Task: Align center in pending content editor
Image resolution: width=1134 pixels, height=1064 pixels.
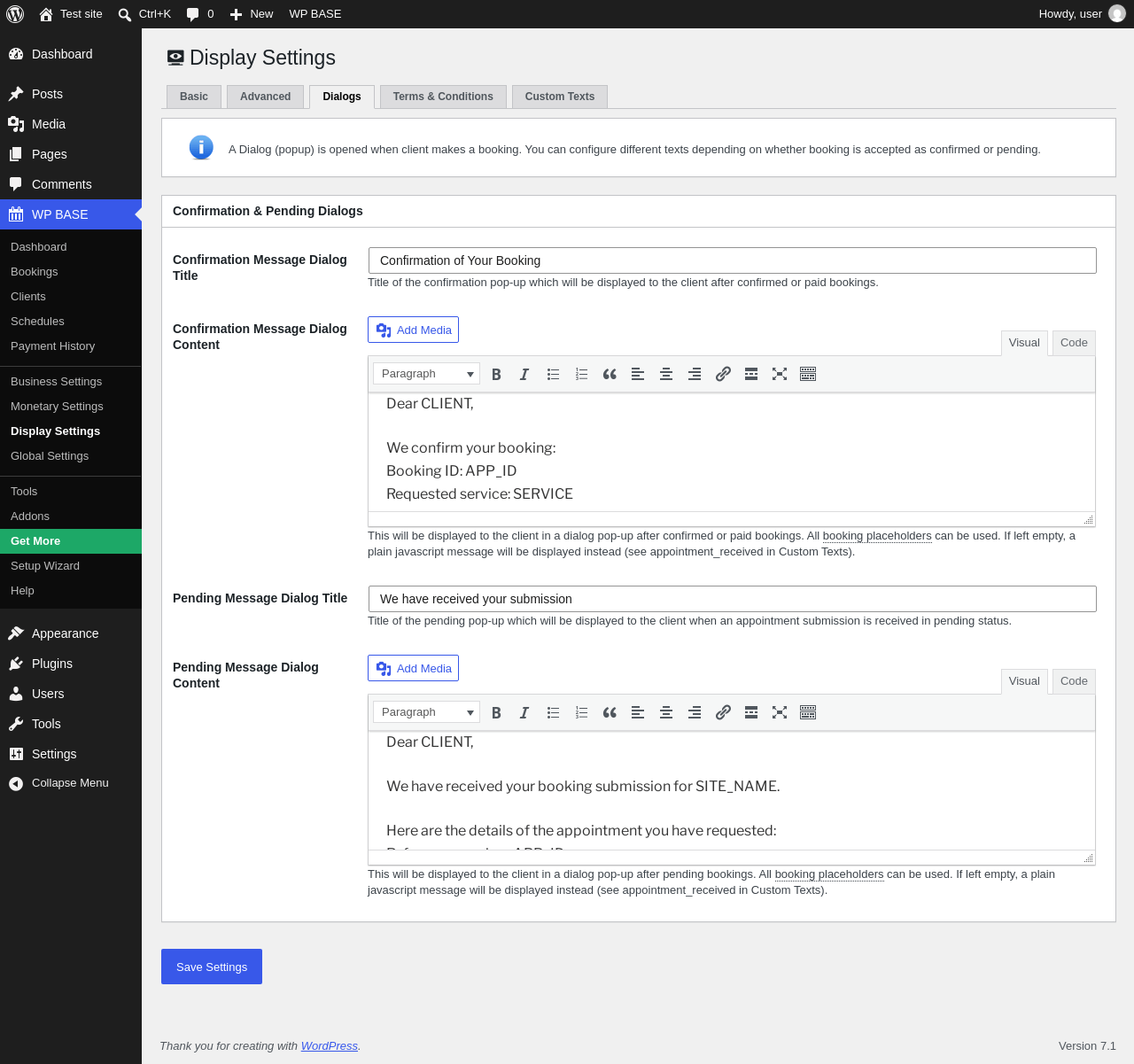Action: coord(666,712)
